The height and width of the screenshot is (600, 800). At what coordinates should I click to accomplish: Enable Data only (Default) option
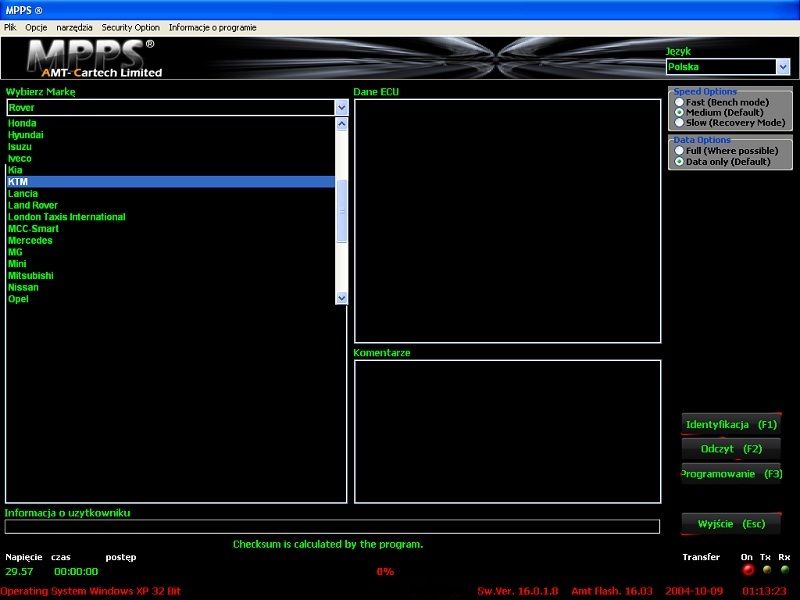tap(680, 162)
